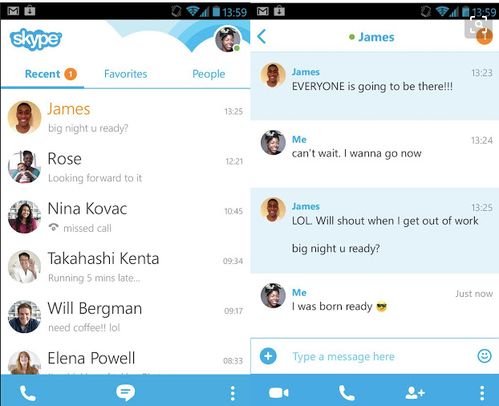This screenshot has height=406, width=499.
Task: Start a new chat with the speech bubble icon
Action: (x=125, y=393)
